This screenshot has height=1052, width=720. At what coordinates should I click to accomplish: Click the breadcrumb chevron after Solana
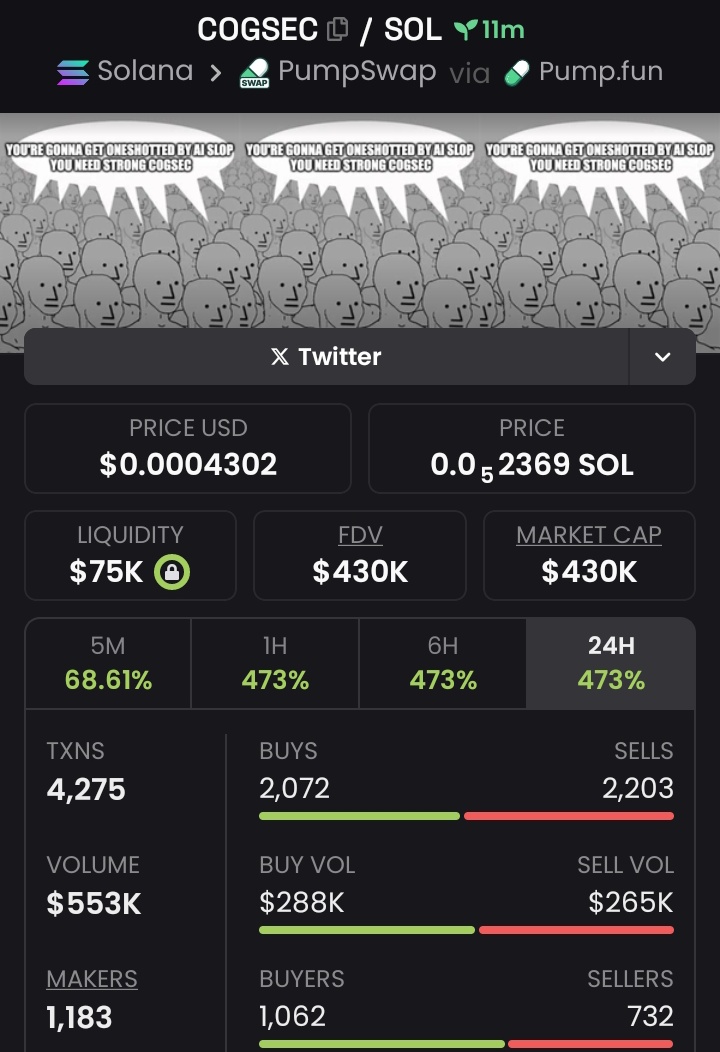(215, 72)
